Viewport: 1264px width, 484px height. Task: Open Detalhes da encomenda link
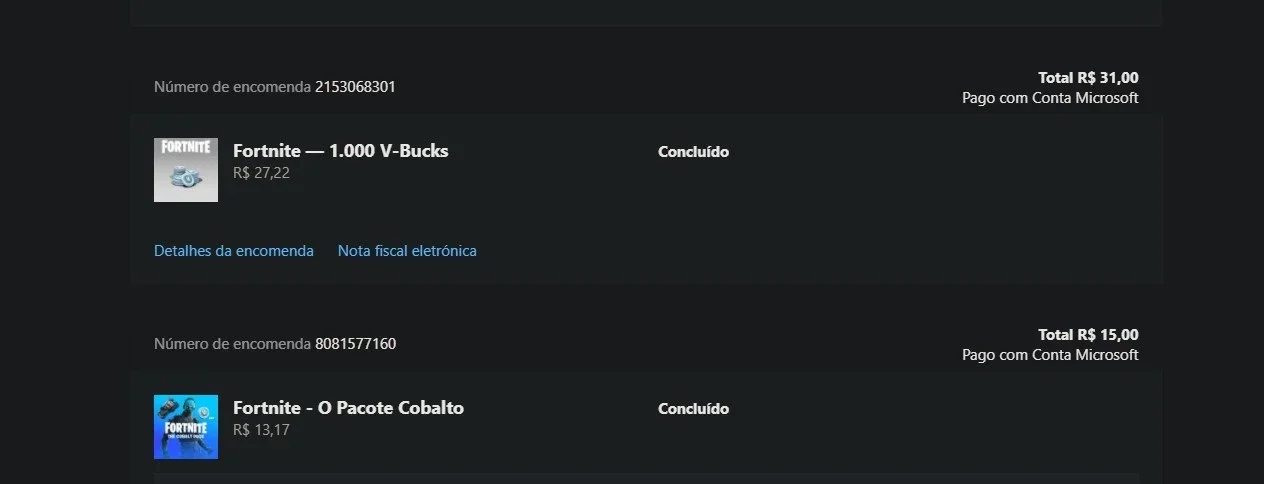tap(234, 251)
